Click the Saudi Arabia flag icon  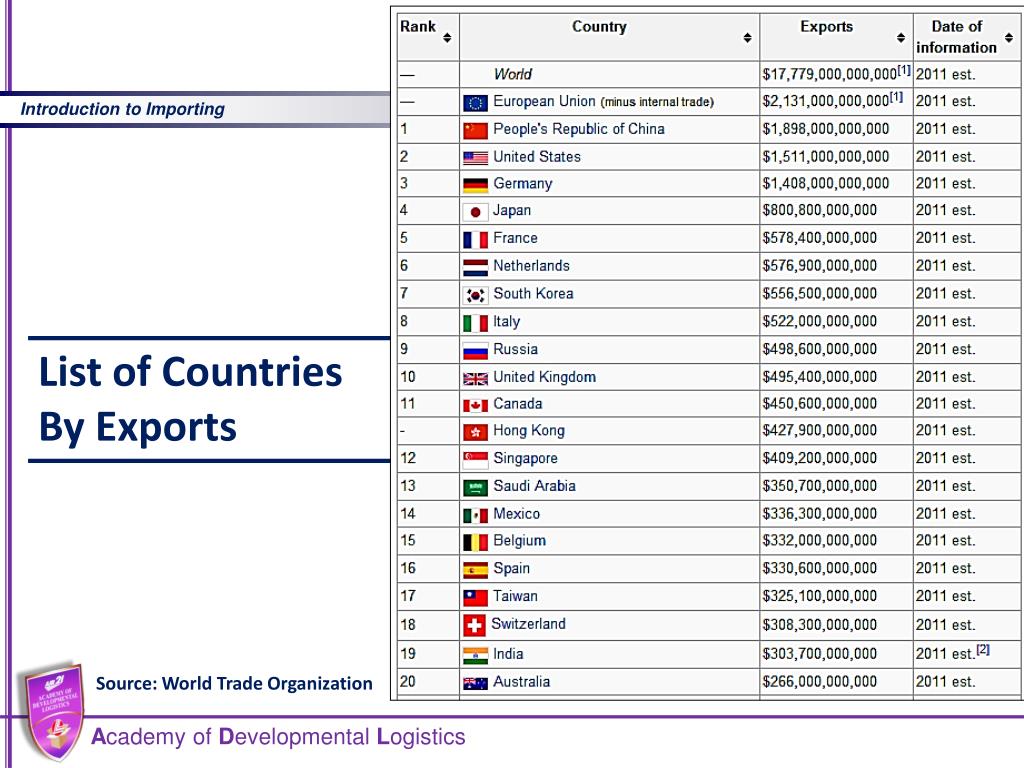475,488
